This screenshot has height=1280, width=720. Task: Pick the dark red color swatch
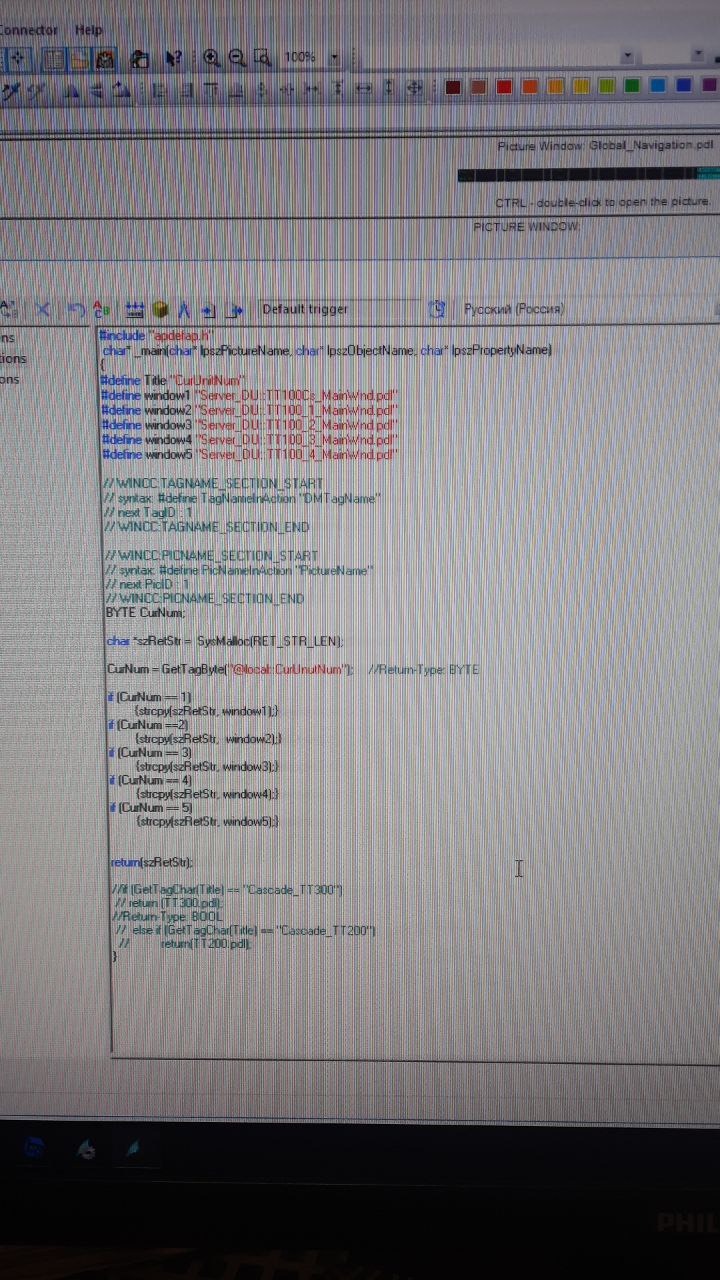453,87
